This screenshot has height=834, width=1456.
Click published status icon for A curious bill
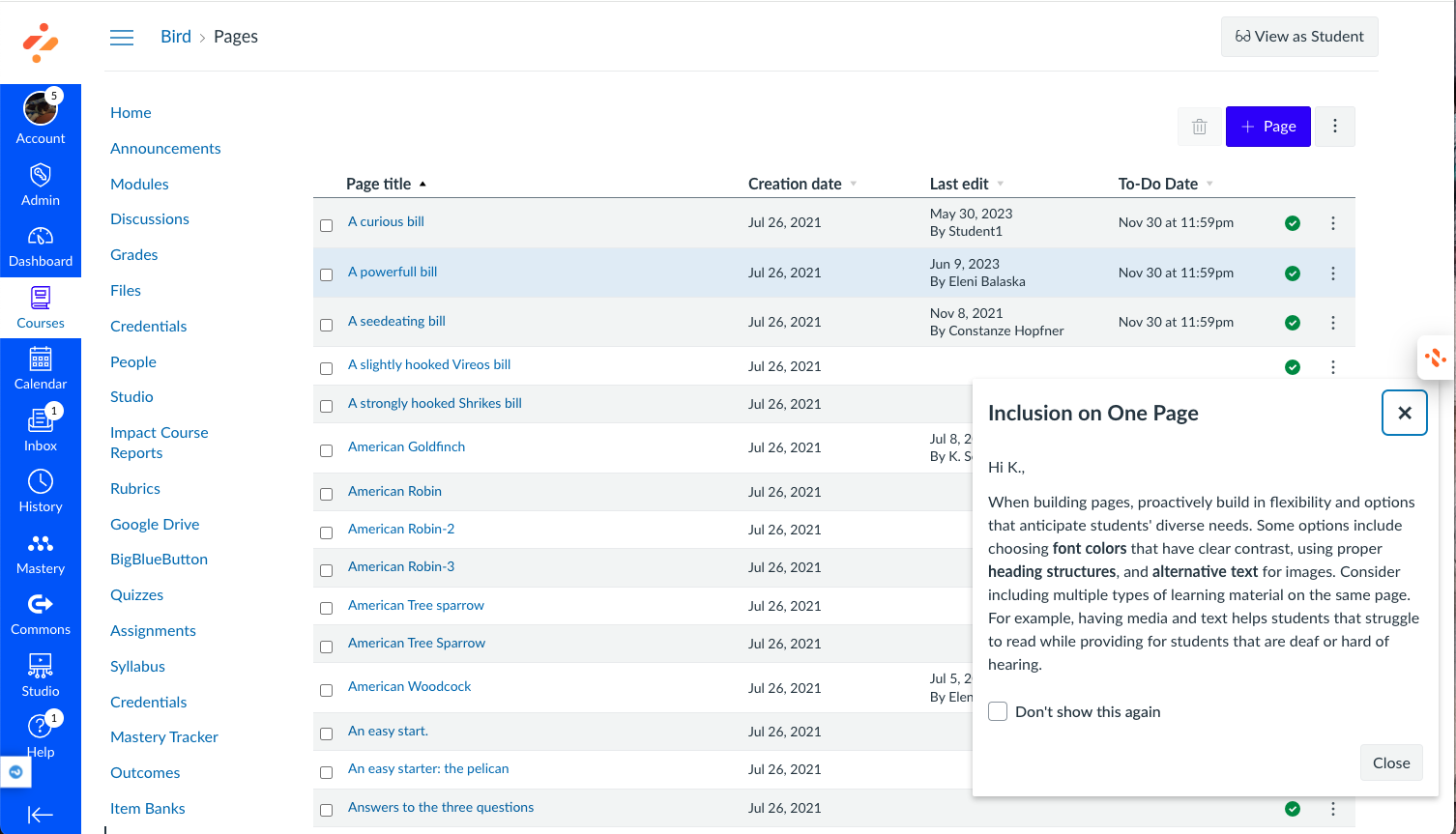click(x=1293, y=223)
